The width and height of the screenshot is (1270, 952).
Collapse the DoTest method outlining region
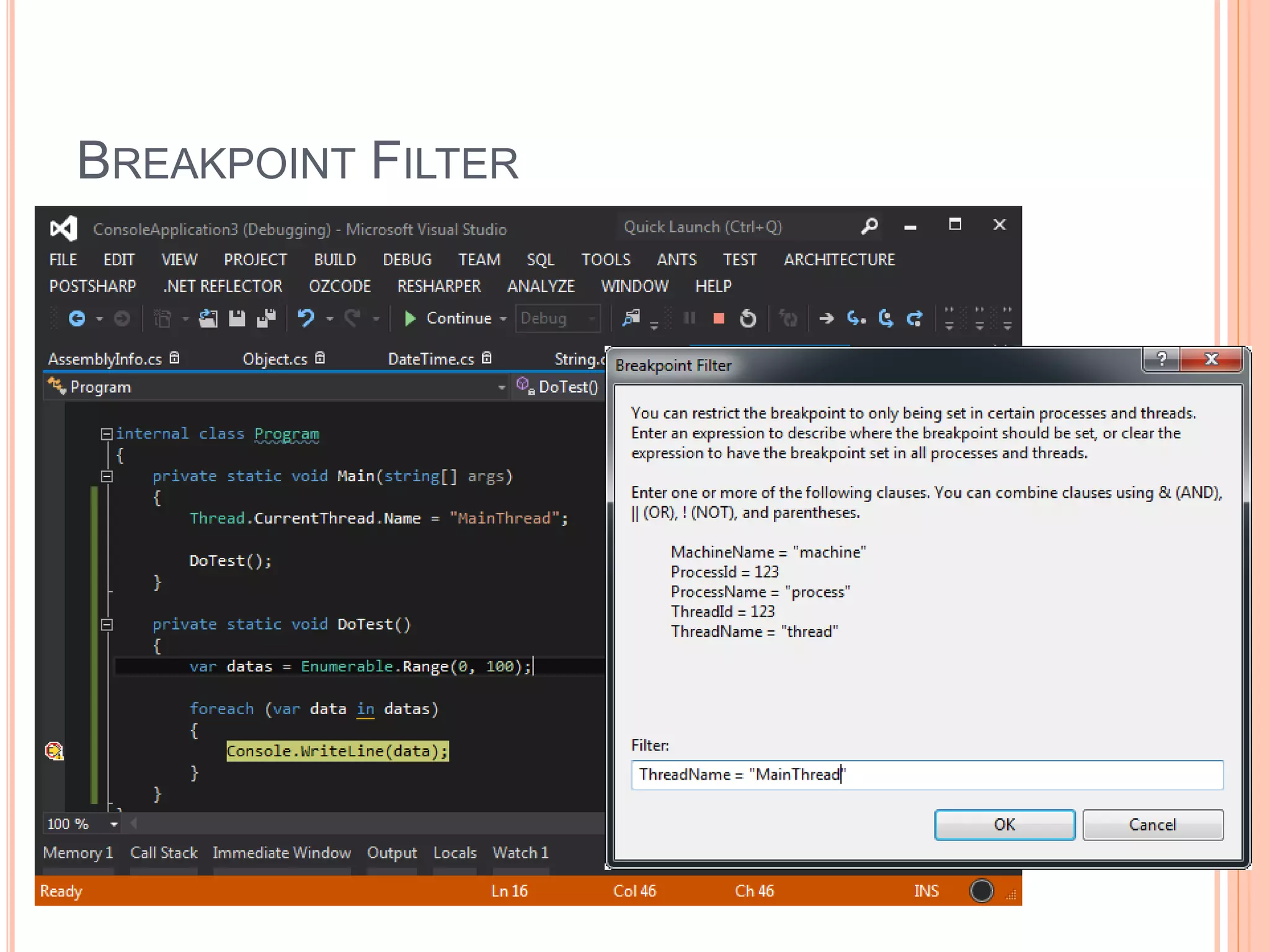[107, 625]
